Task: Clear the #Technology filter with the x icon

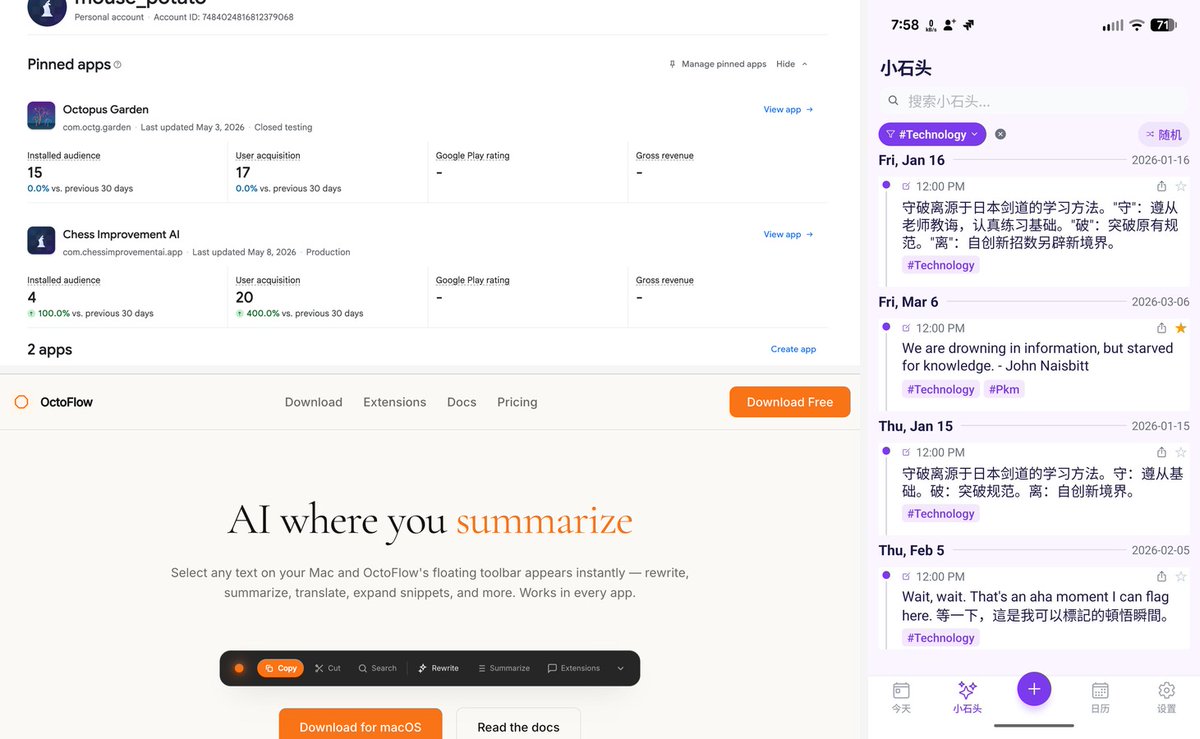Action: pyautogui.click(x=1000, y=134)
